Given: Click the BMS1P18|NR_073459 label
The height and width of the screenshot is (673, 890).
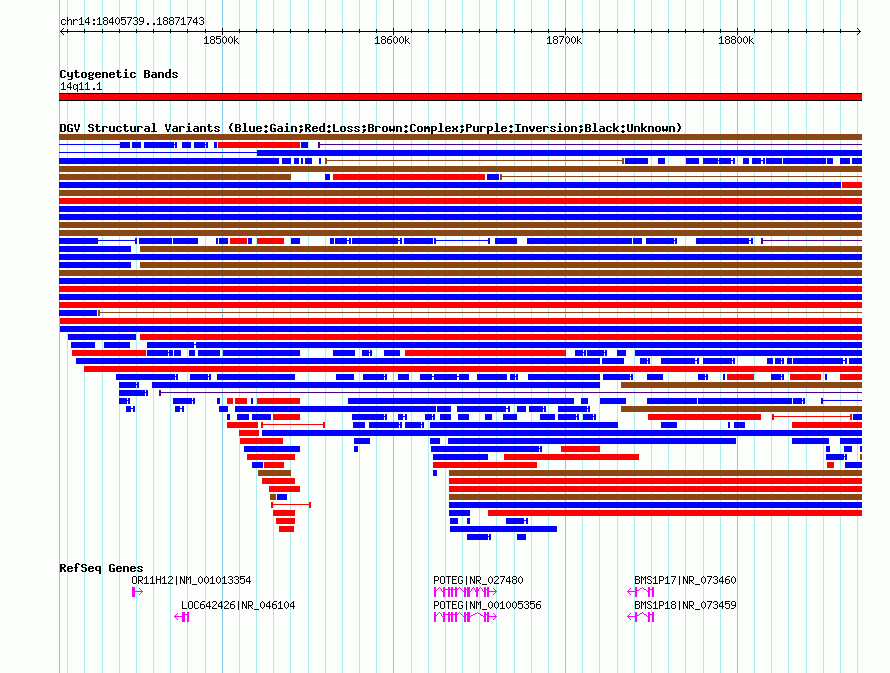Looking at the screenshot, I should coord(685,605).
